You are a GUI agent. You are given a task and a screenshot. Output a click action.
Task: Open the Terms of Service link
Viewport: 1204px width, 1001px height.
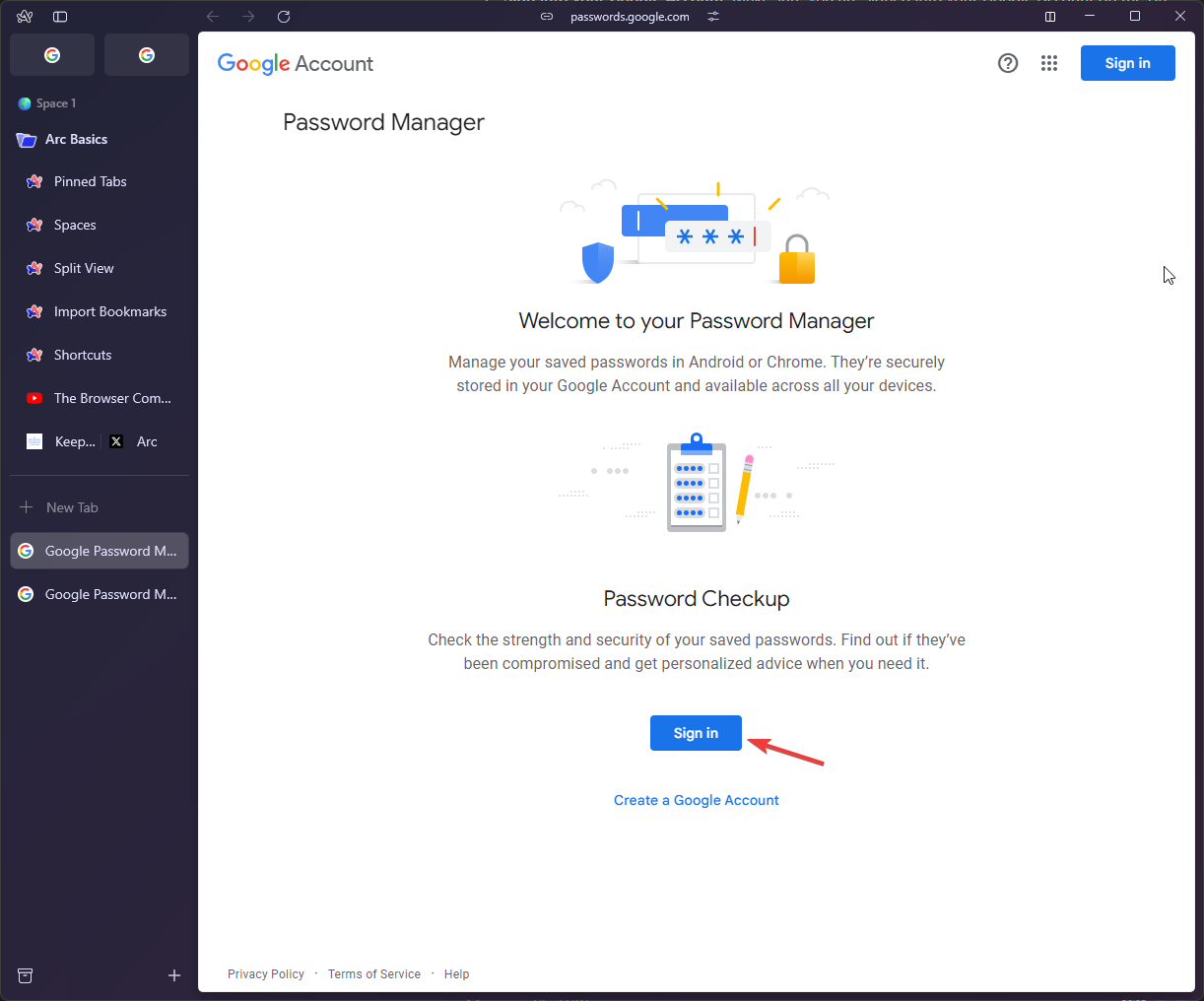point(374,974)
